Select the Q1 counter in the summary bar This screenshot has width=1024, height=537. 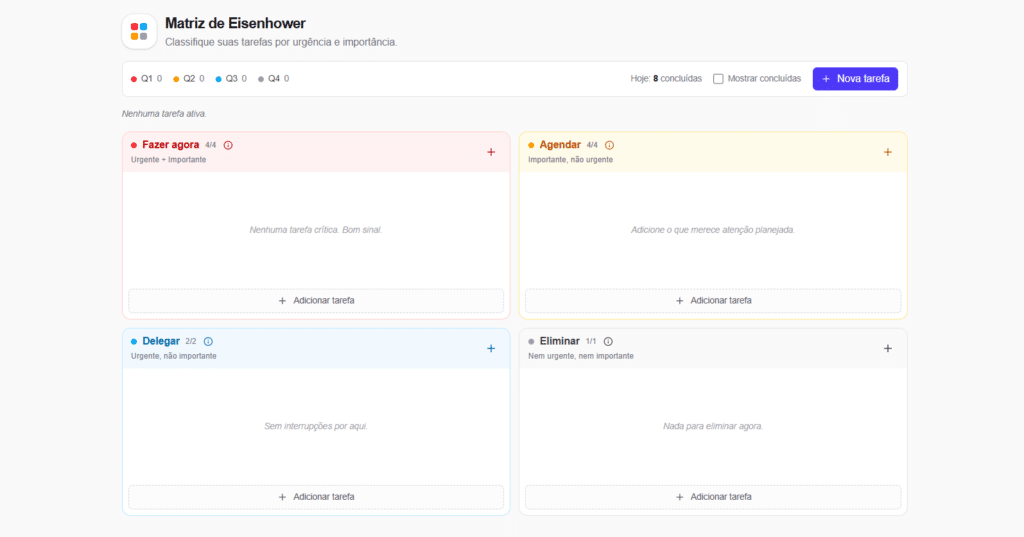point(146,79)
